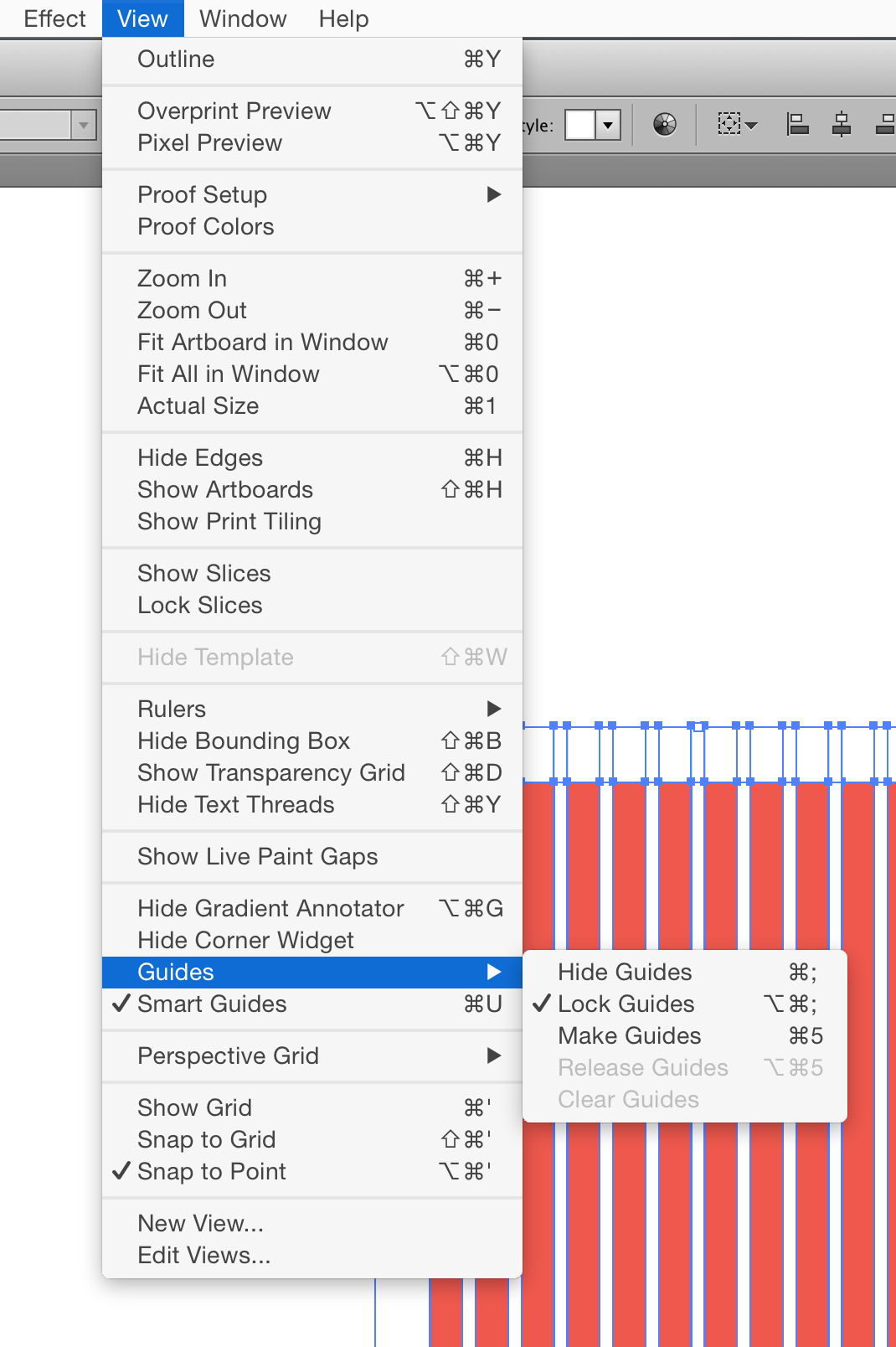The width and height of the screenshot is (896, 1347).
Task: Choose Hide Guides from the submenu
Action: tap(625, 972)
